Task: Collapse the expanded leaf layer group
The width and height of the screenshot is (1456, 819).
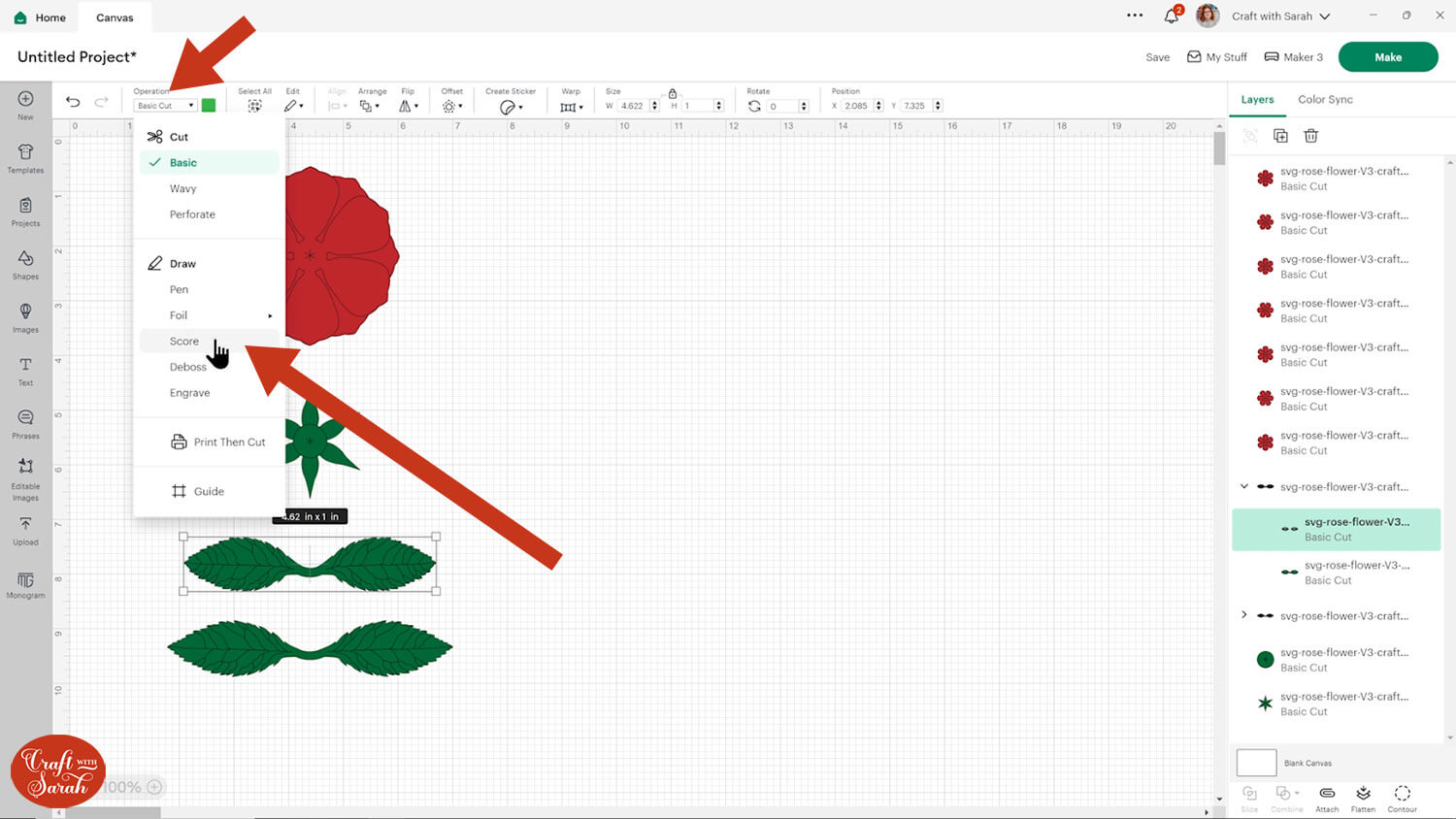Action: coord(1244,486)
